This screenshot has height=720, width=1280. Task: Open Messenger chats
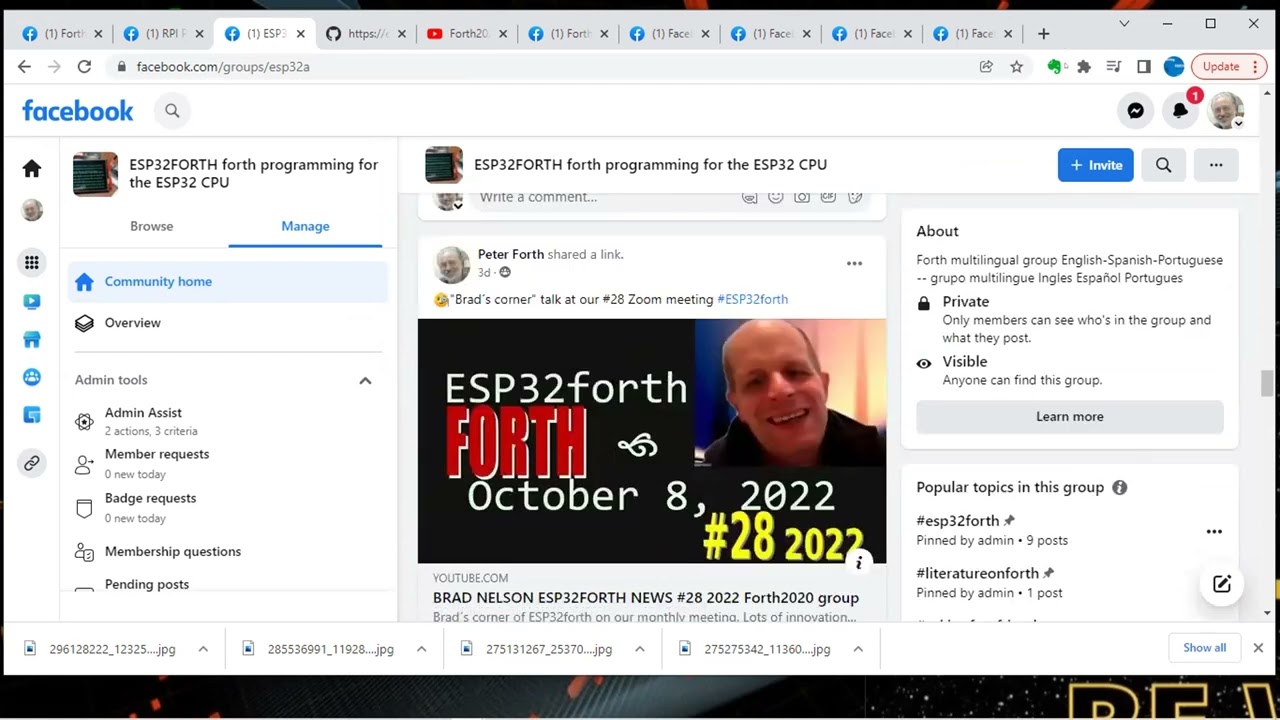click(x=1135, y=111)
